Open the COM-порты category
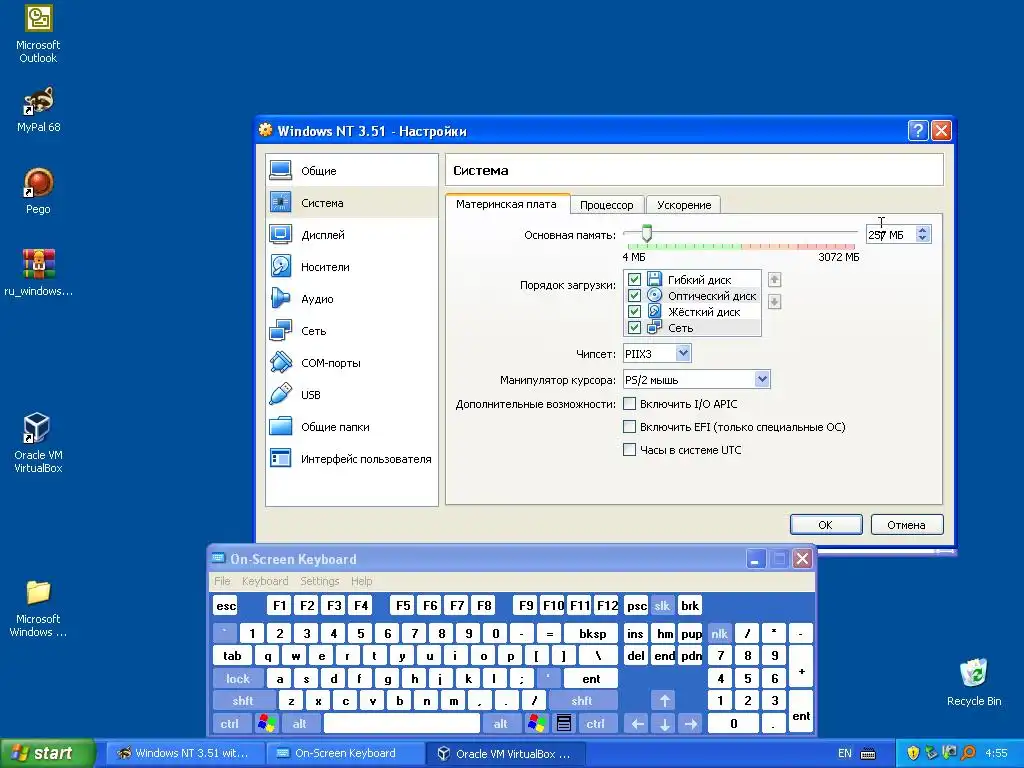Screen dimensions: 1024x768 click(x=351, y=362)
